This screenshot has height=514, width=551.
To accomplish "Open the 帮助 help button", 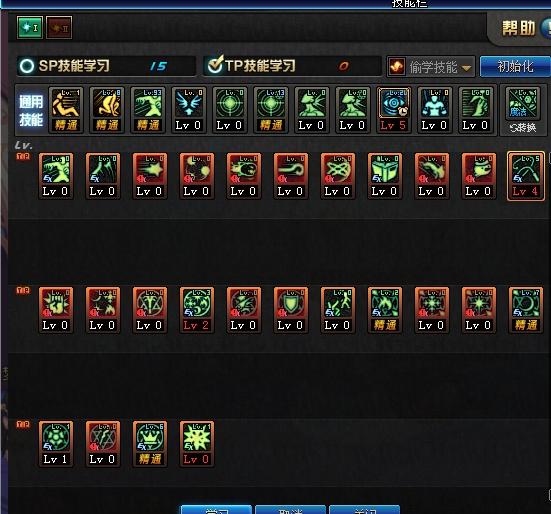I will (519, 28).
